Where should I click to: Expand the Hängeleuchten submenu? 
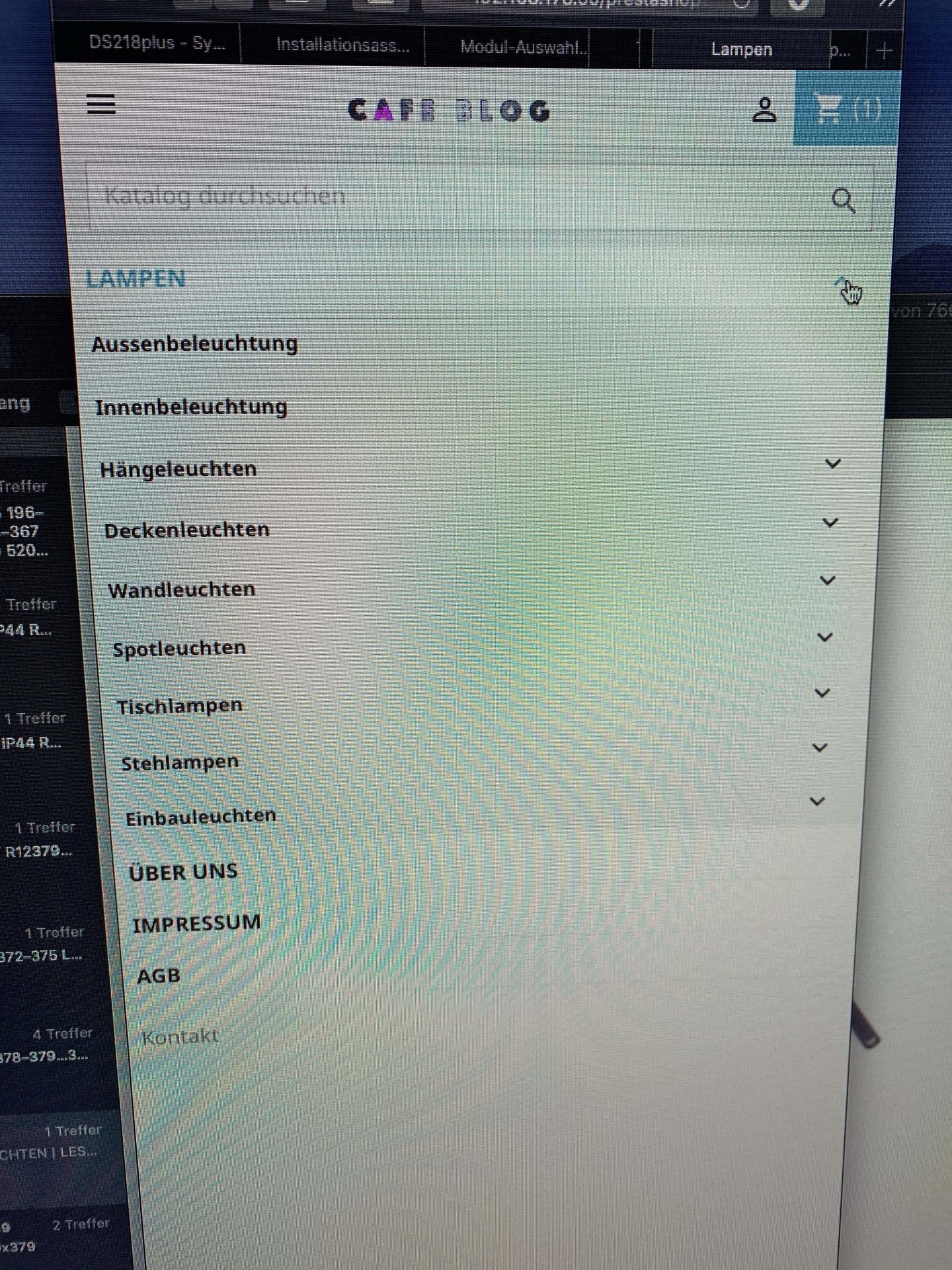833,464
